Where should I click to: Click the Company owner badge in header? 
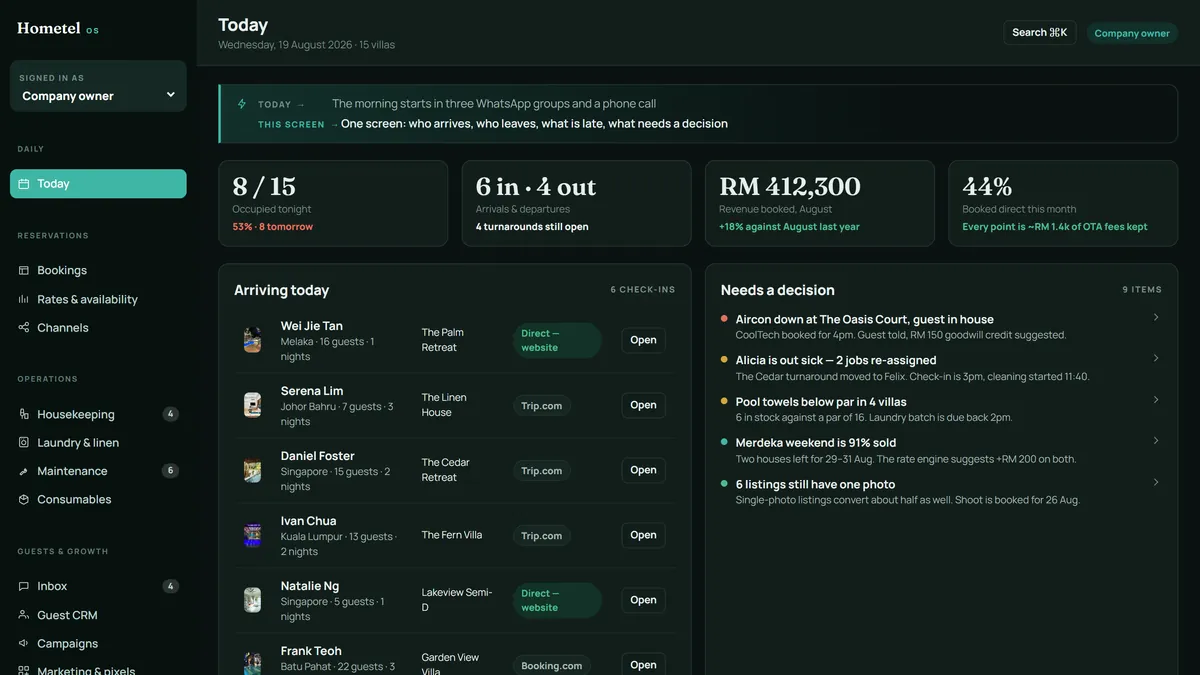[x=1132, y=33]
